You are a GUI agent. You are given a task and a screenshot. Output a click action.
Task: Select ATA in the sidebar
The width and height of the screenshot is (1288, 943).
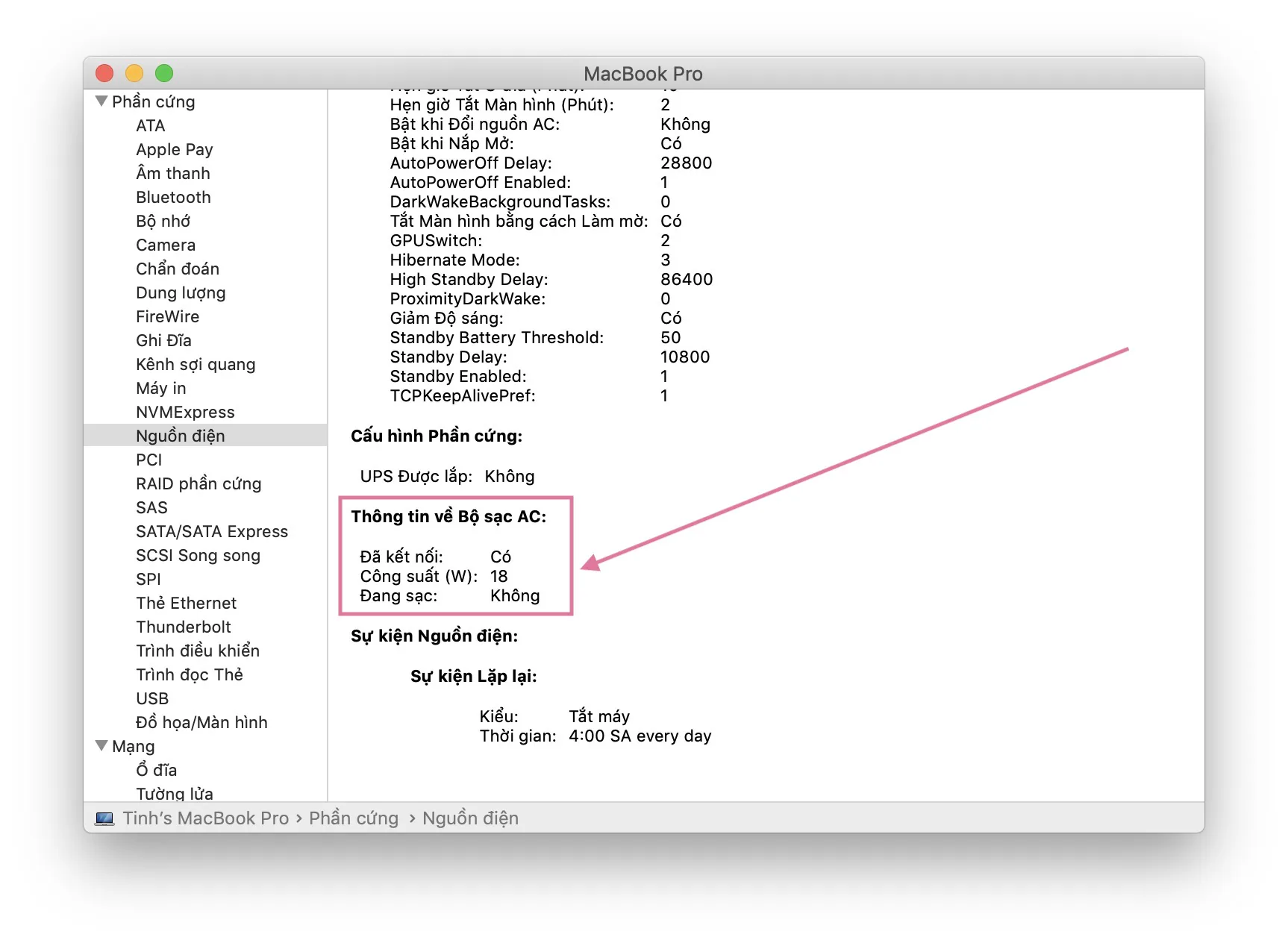(x=151, y=125)
